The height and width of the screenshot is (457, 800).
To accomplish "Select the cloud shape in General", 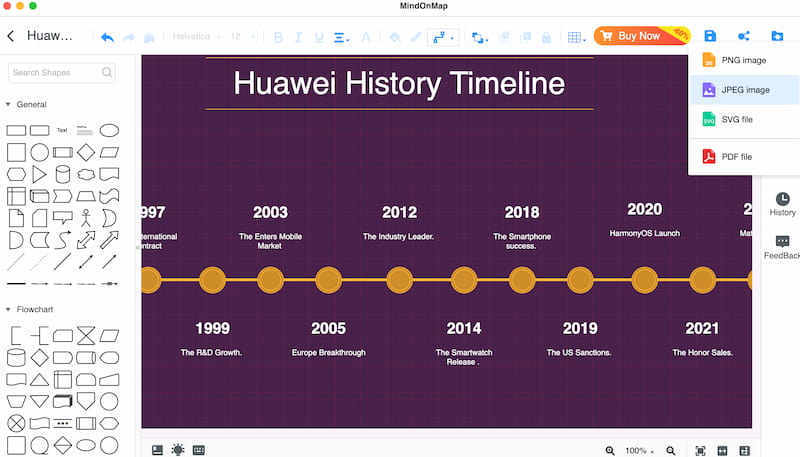I will click(x=86, y=174).
